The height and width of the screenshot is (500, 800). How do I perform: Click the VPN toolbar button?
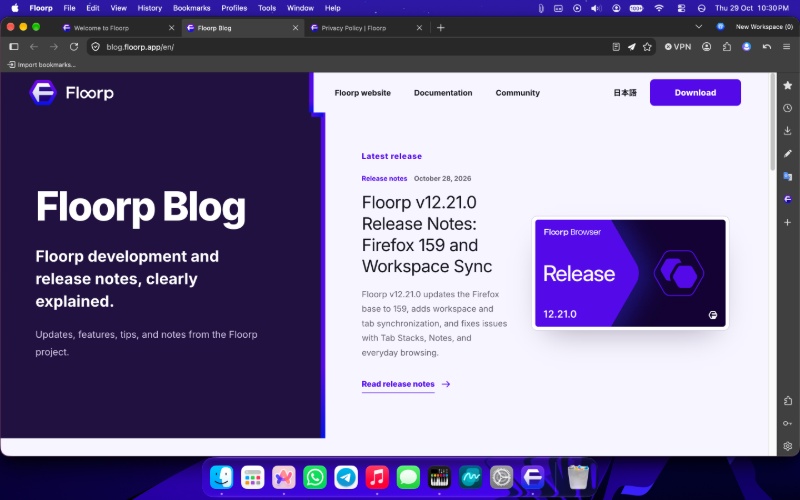click(678, 47)
